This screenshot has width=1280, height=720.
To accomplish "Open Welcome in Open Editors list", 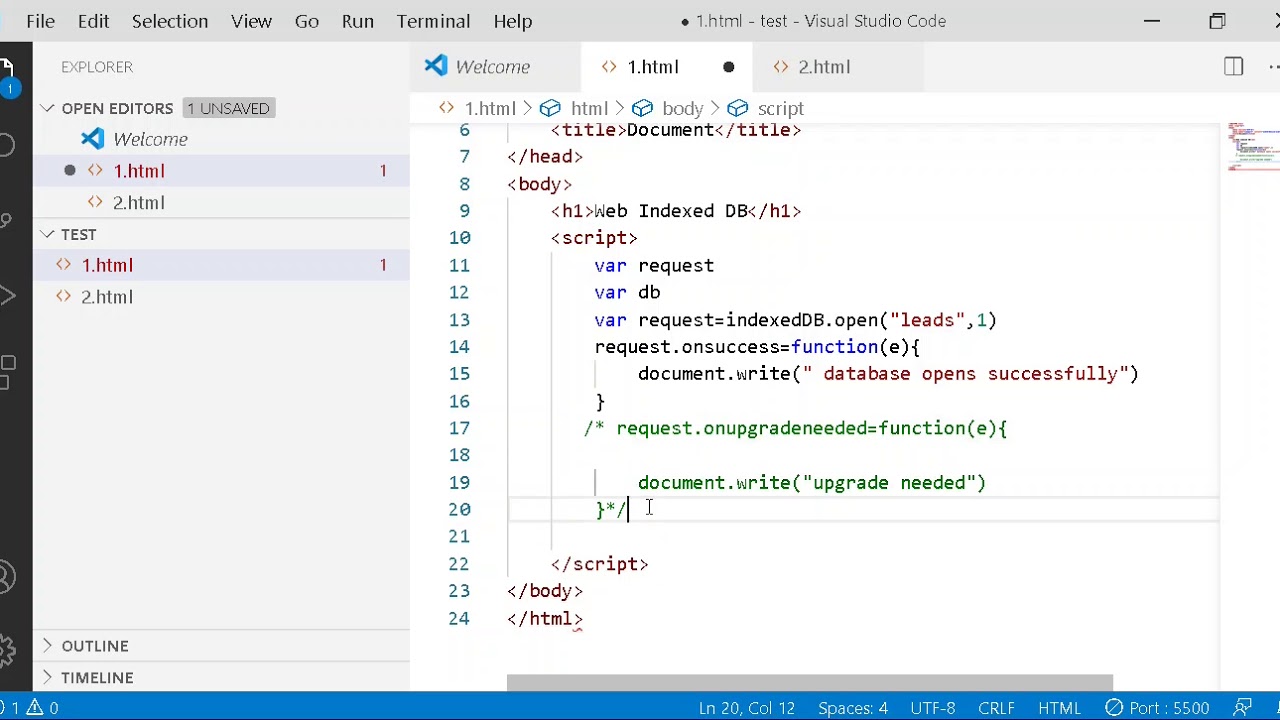I will (x=221, y=139).
